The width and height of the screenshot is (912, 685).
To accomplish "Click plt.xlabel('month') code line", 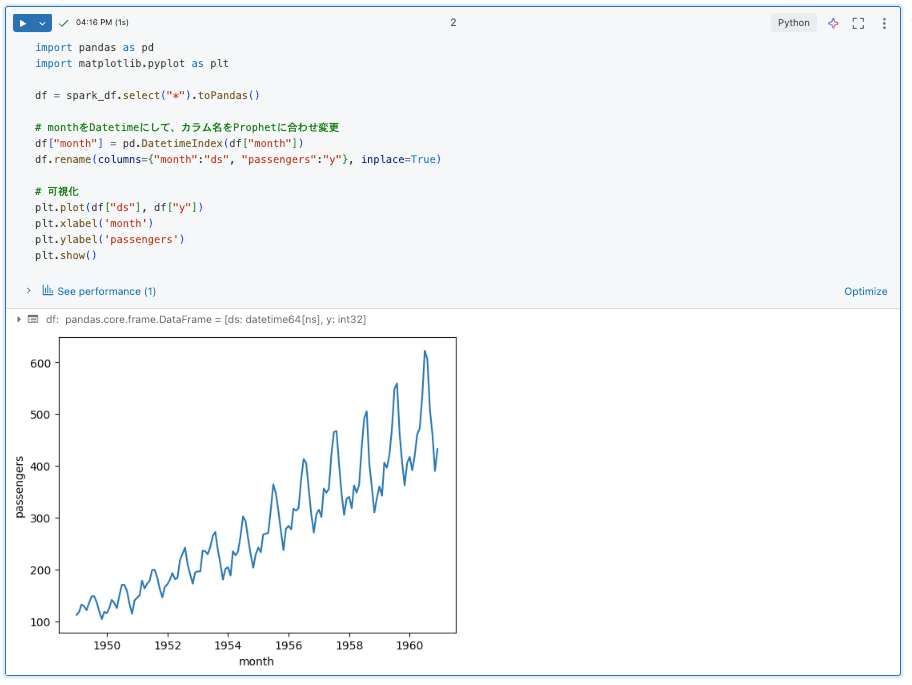I will 94,223.
